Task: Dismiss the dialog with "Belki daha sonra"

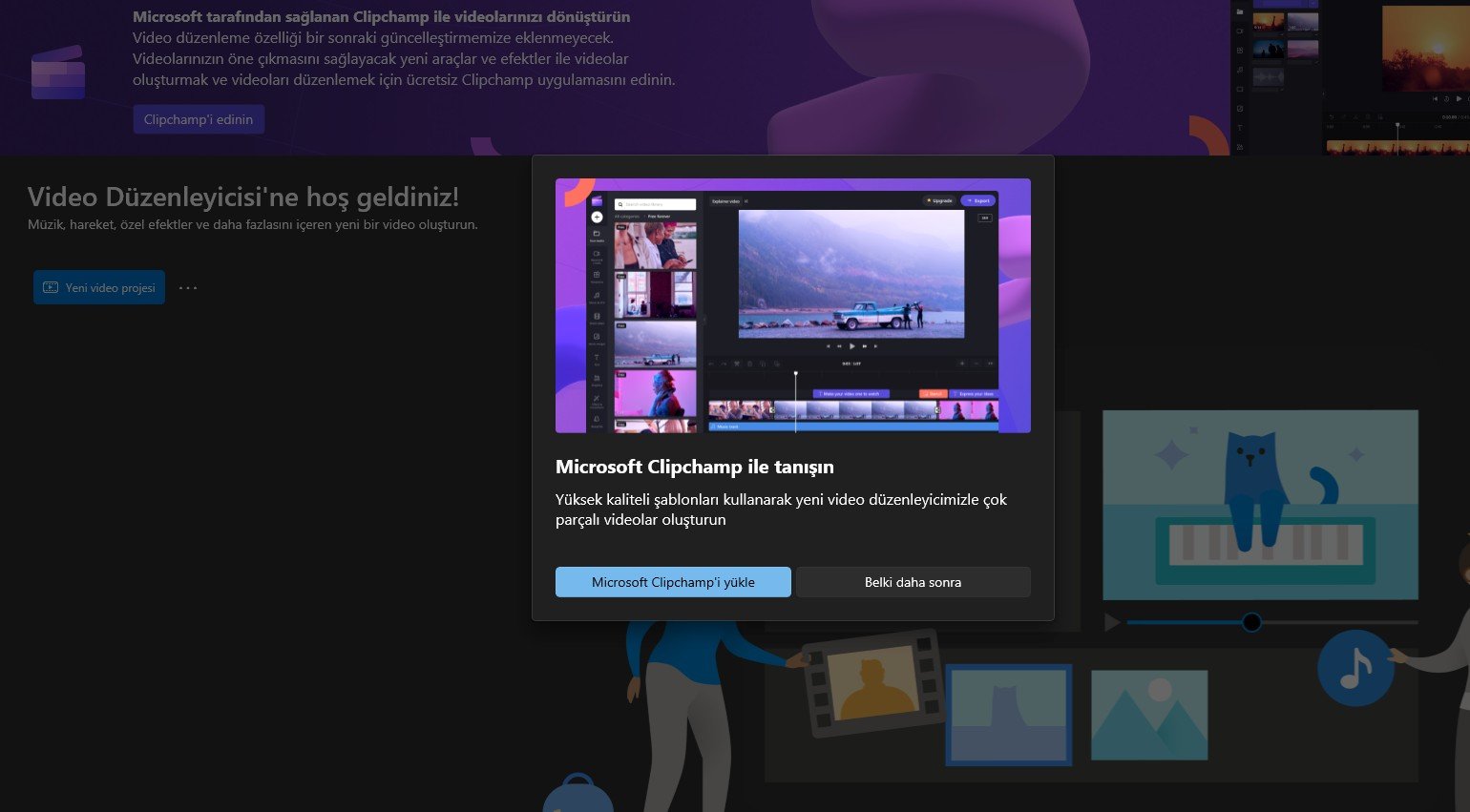Action: tap(913, 582)
